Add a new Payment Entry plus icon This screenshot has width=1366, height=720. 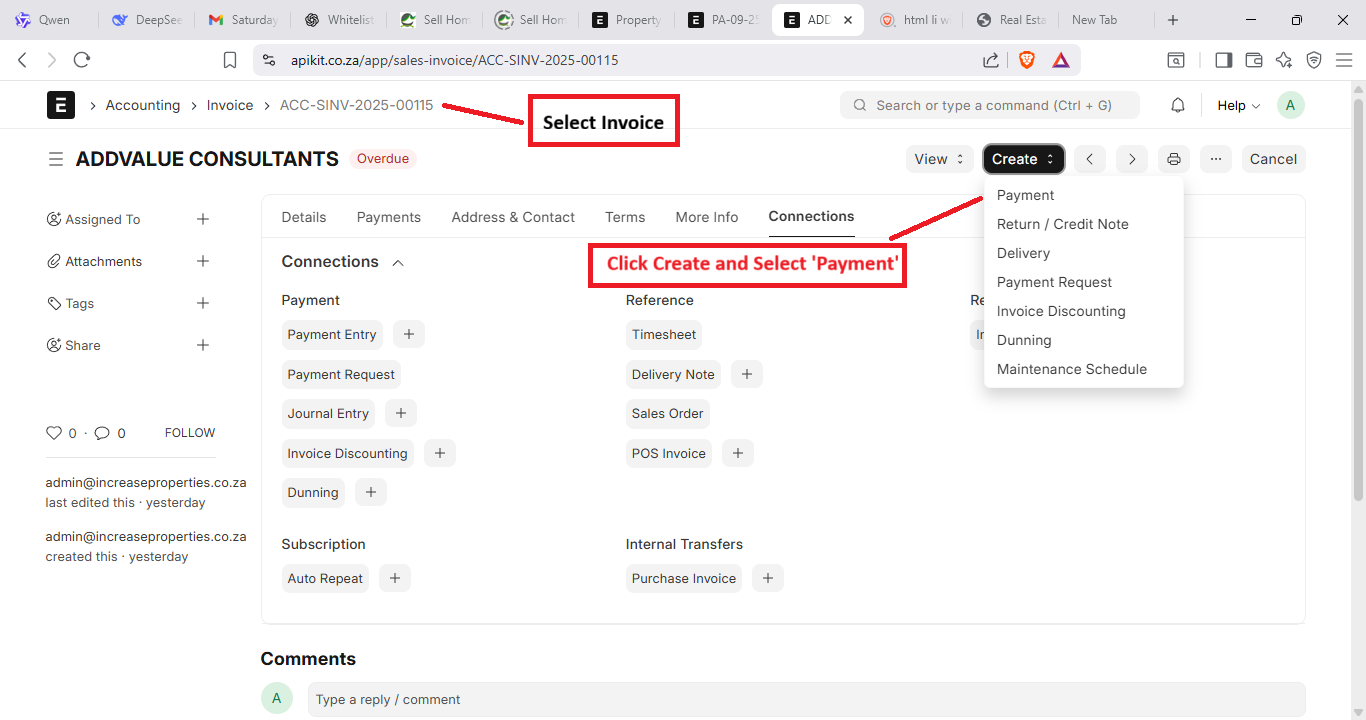click(x=409, y=334)
